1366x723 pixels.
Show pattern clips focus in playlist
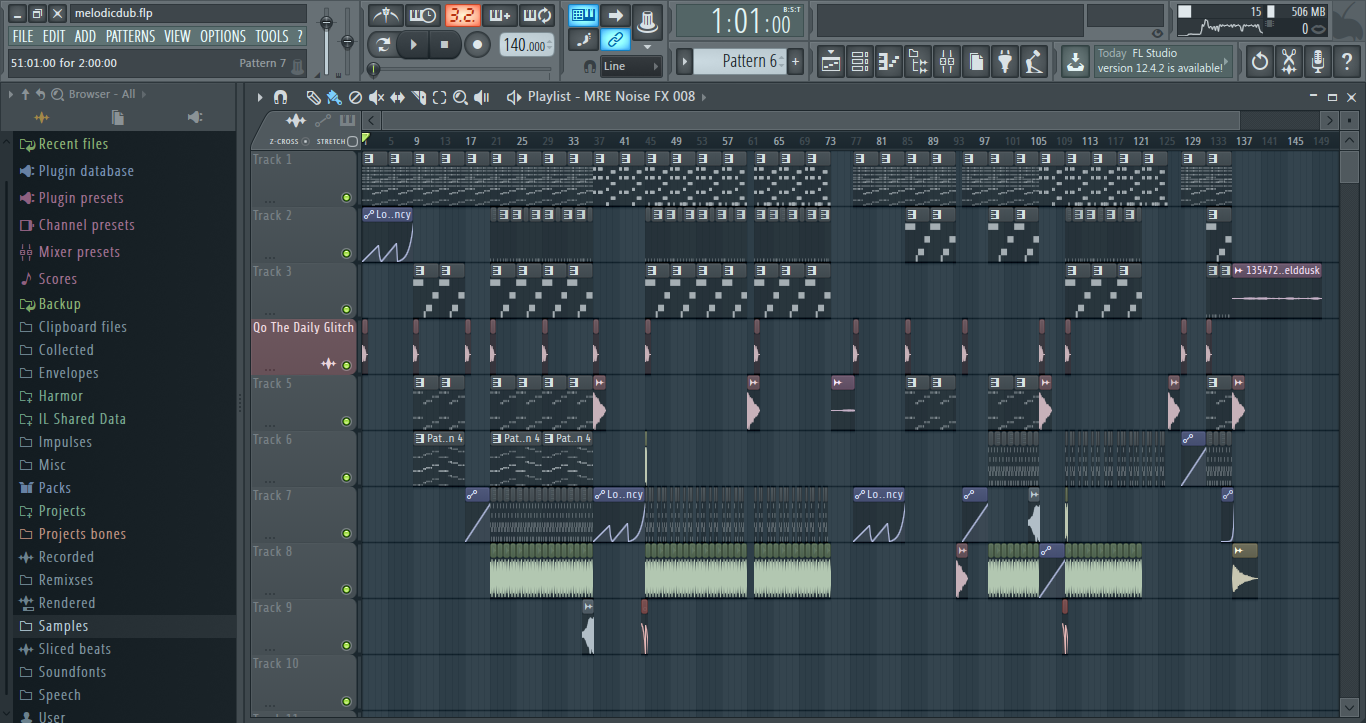pyautogui.click(x=347, y=120)
